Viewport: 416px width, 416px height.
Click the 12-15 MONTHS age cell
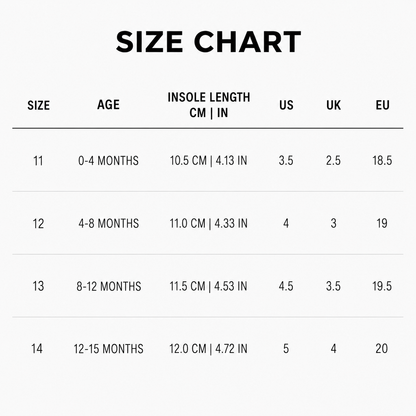pyautogui.click(x=109, y=349)
